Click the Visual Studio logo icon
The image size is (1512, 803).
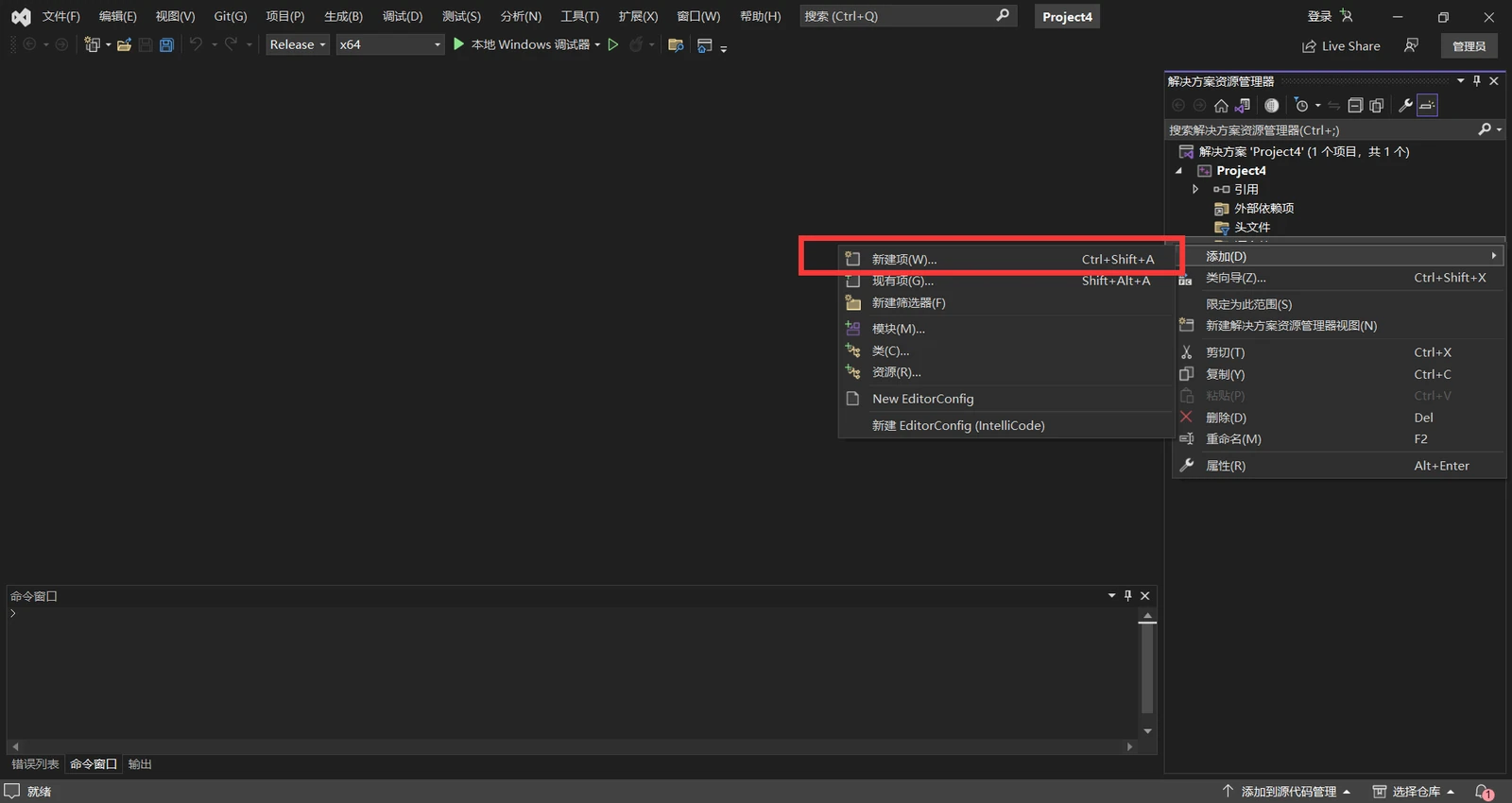tap(21, 16)
